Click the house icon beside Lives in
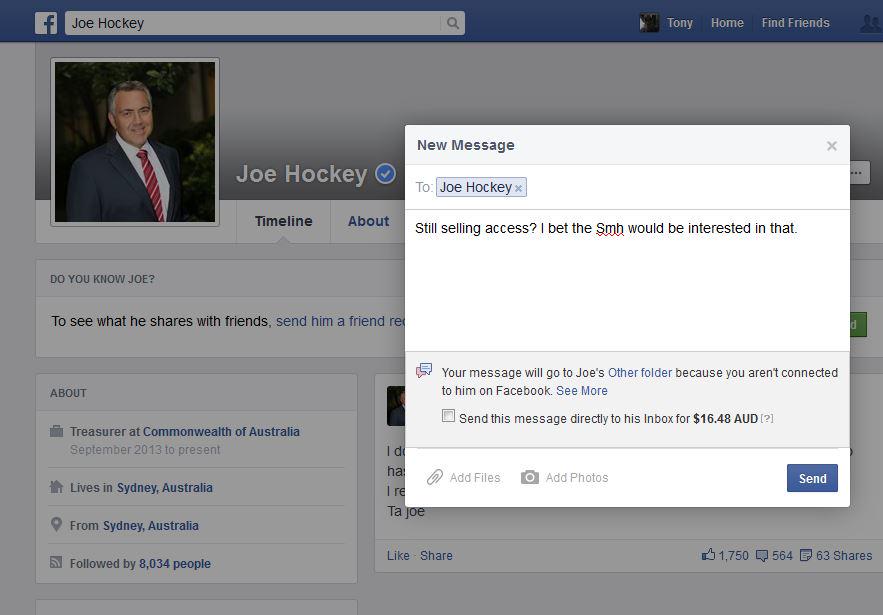 (56, 487)
